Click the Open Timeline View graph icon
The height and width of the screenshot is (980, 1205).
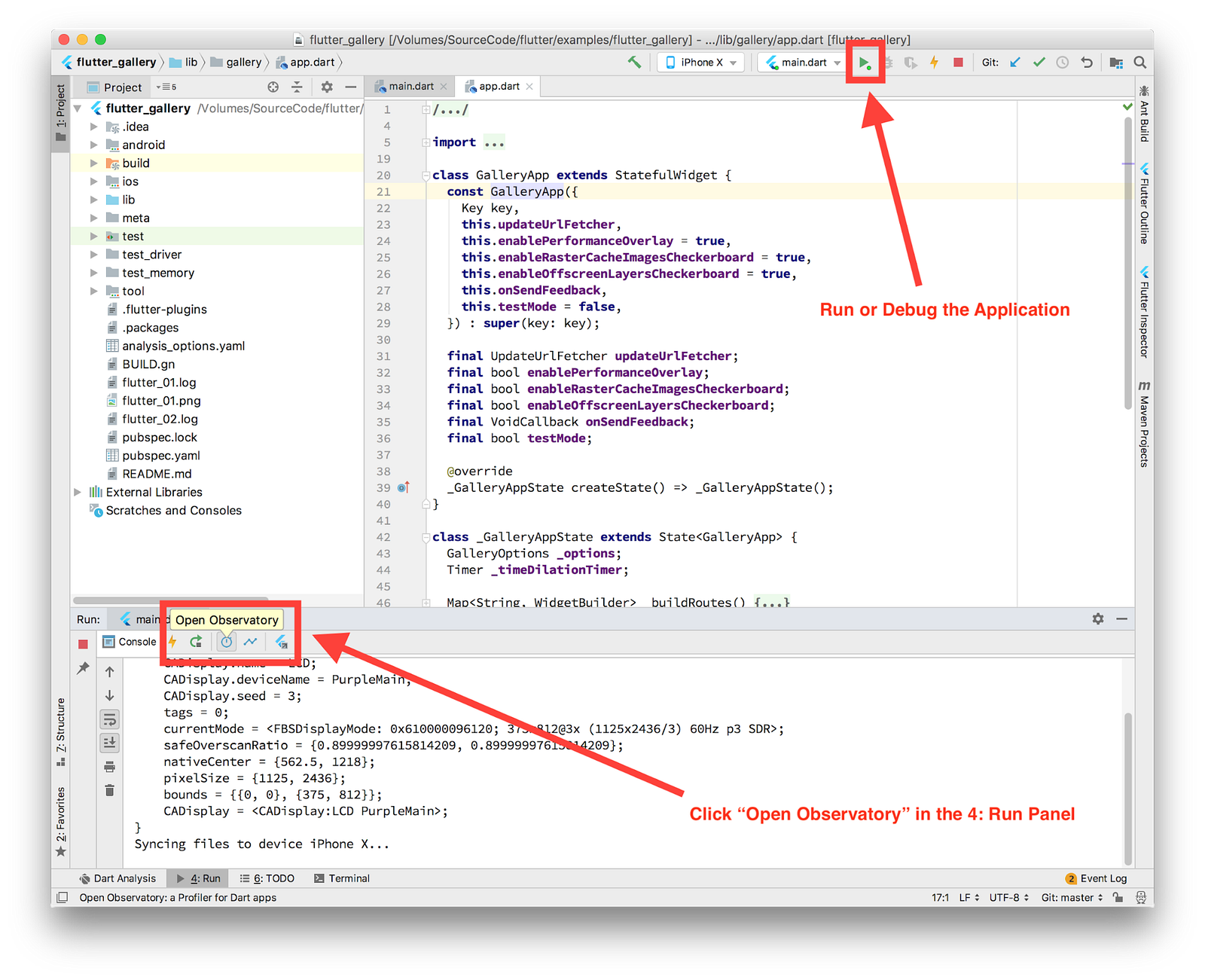[x=250, y=642]
